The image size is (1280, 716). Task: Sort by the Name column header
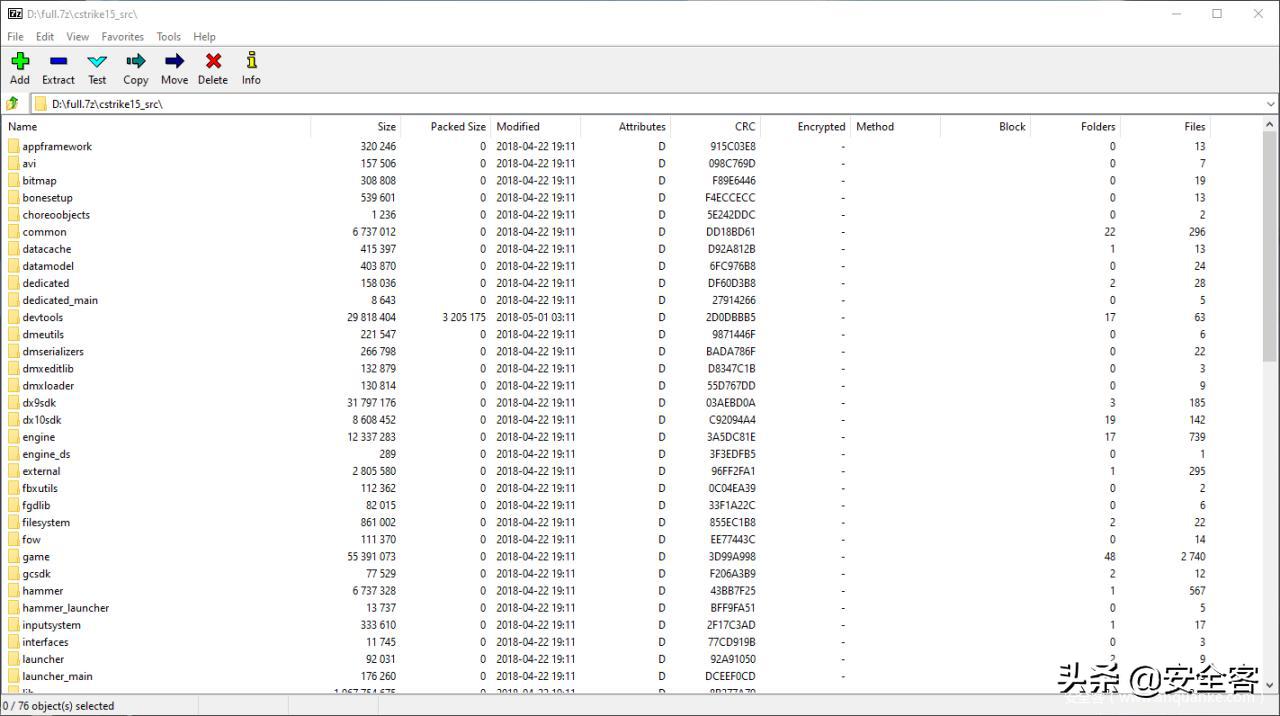(23, 127)
